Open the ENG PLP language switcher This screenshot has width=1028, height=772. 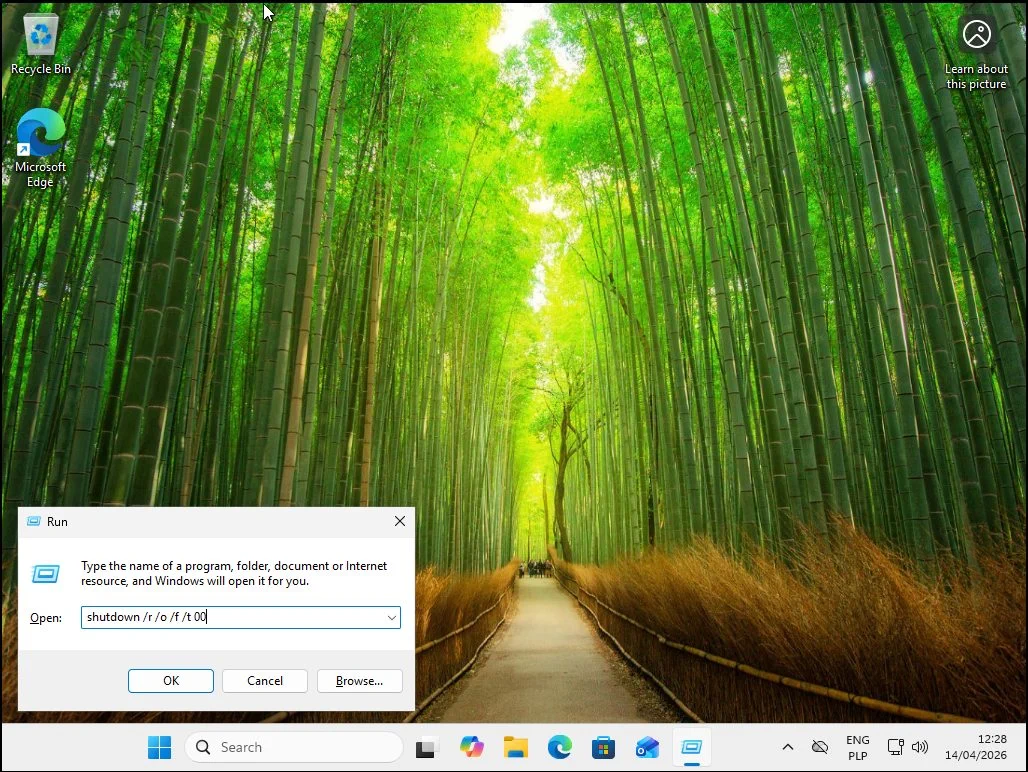(x=857, y=747)
